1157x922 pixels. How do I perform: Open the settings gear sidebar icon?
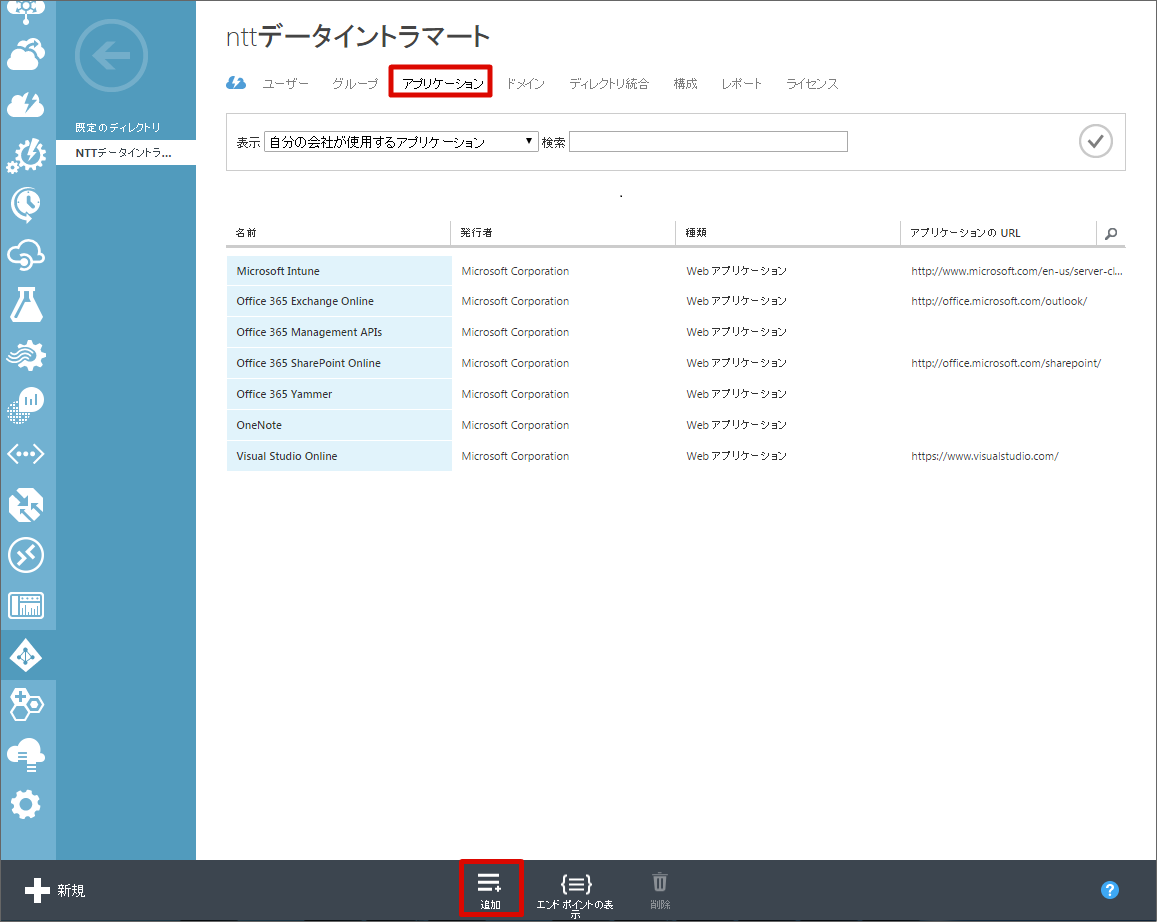coord(26,804)
